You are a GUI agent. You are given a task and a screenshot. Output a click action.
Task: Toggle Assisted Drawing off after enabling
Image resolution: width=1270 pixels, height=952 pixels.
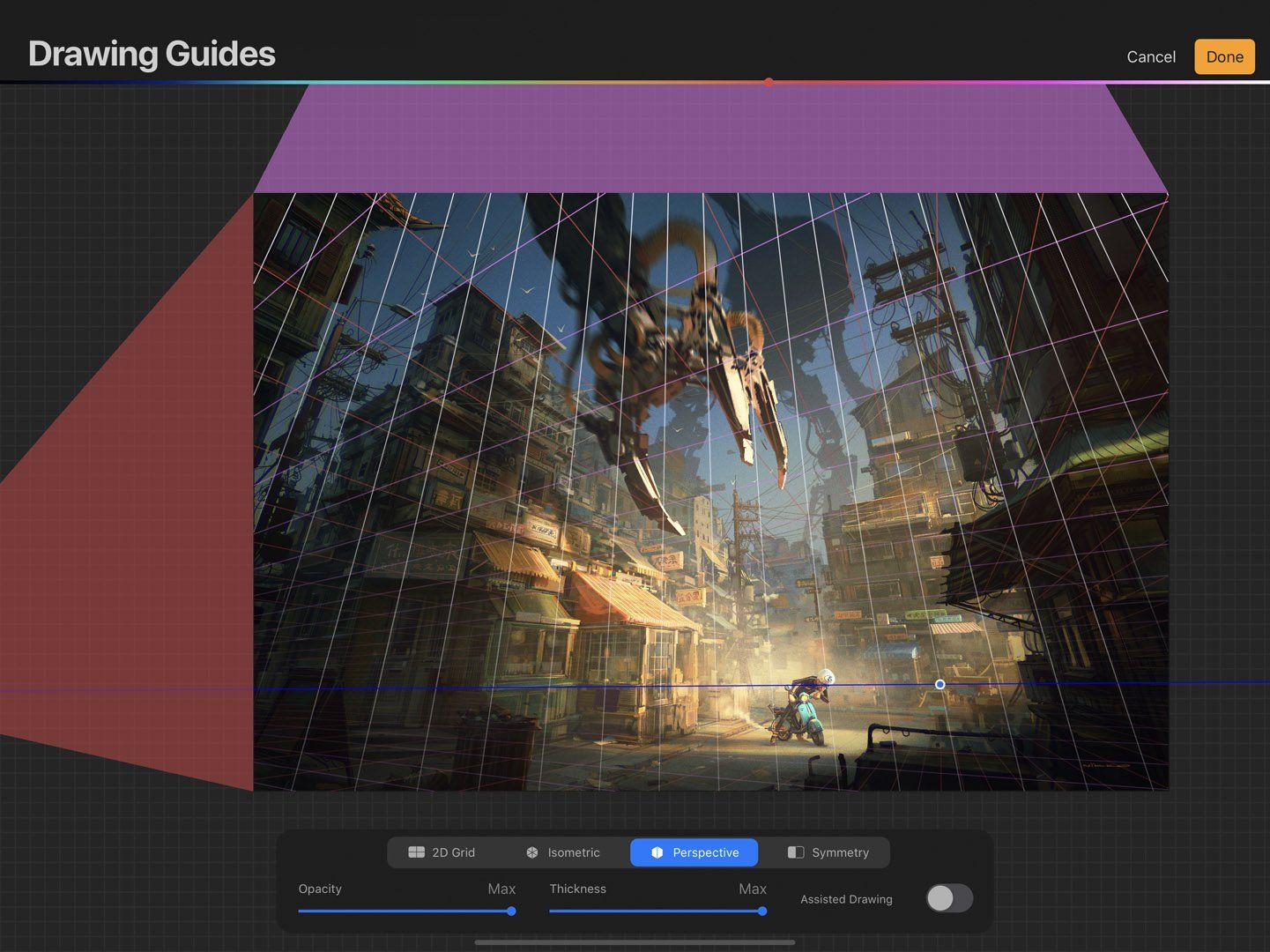click(949, 897)
